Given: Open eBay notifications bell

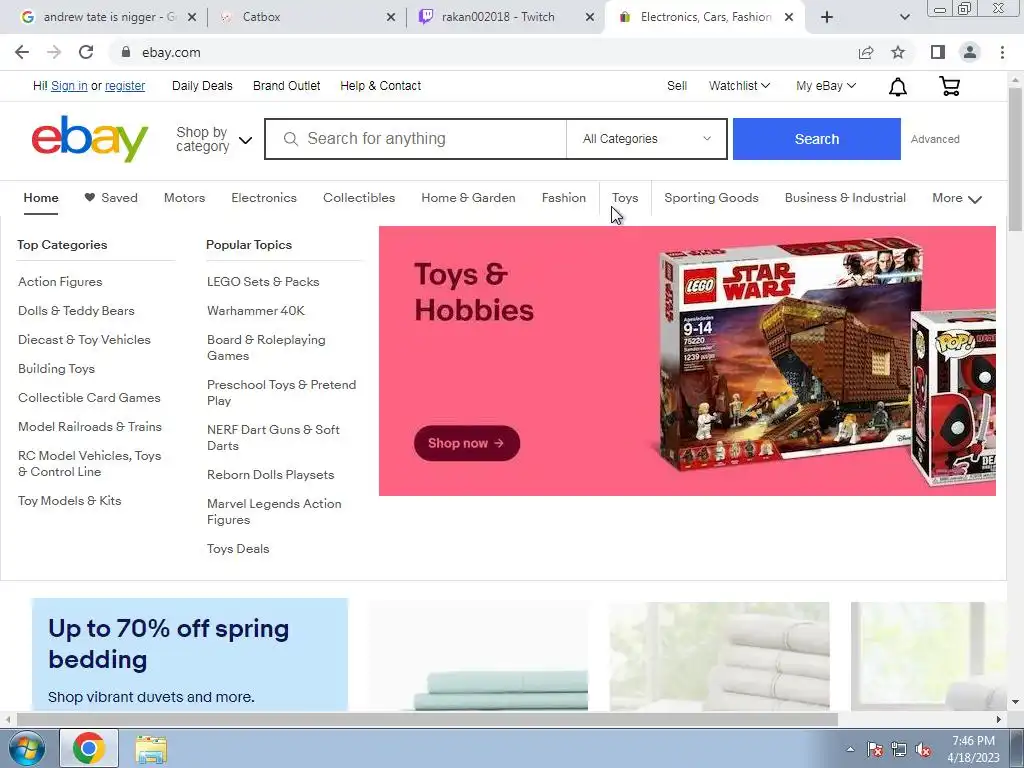Looking at the screenshot, I should pos(898,86).
